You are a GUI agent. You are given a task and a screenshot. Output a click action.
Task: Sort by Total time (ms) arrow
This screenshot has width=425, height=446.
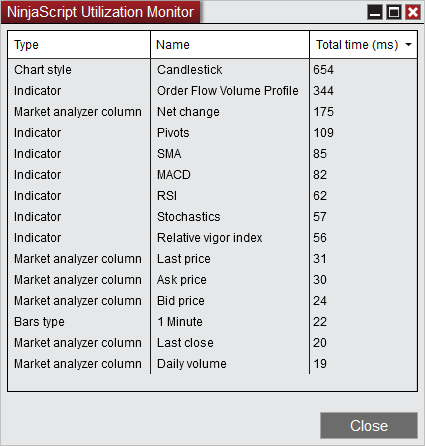[x=408, y=45]
